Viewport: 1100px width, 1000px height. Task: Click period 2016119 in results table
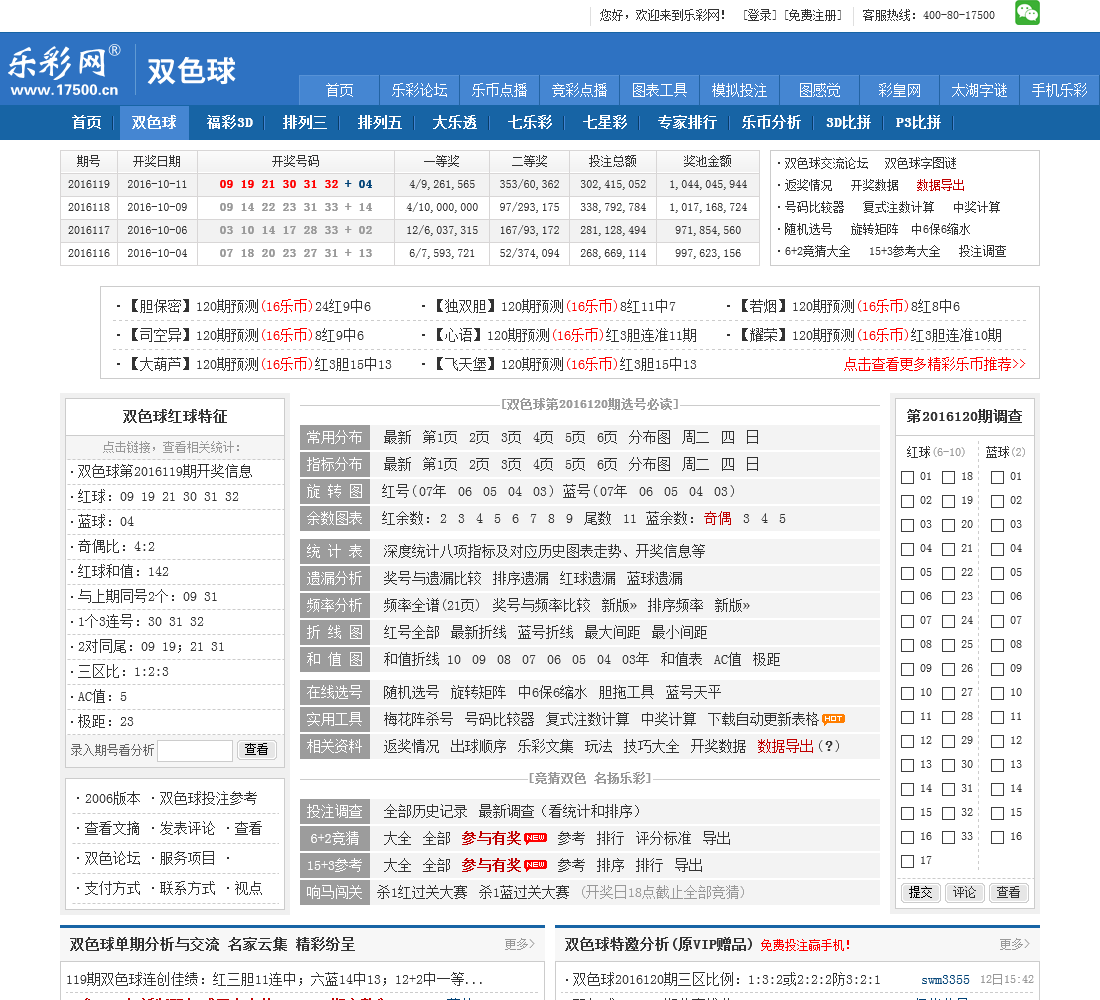[89, 185]
